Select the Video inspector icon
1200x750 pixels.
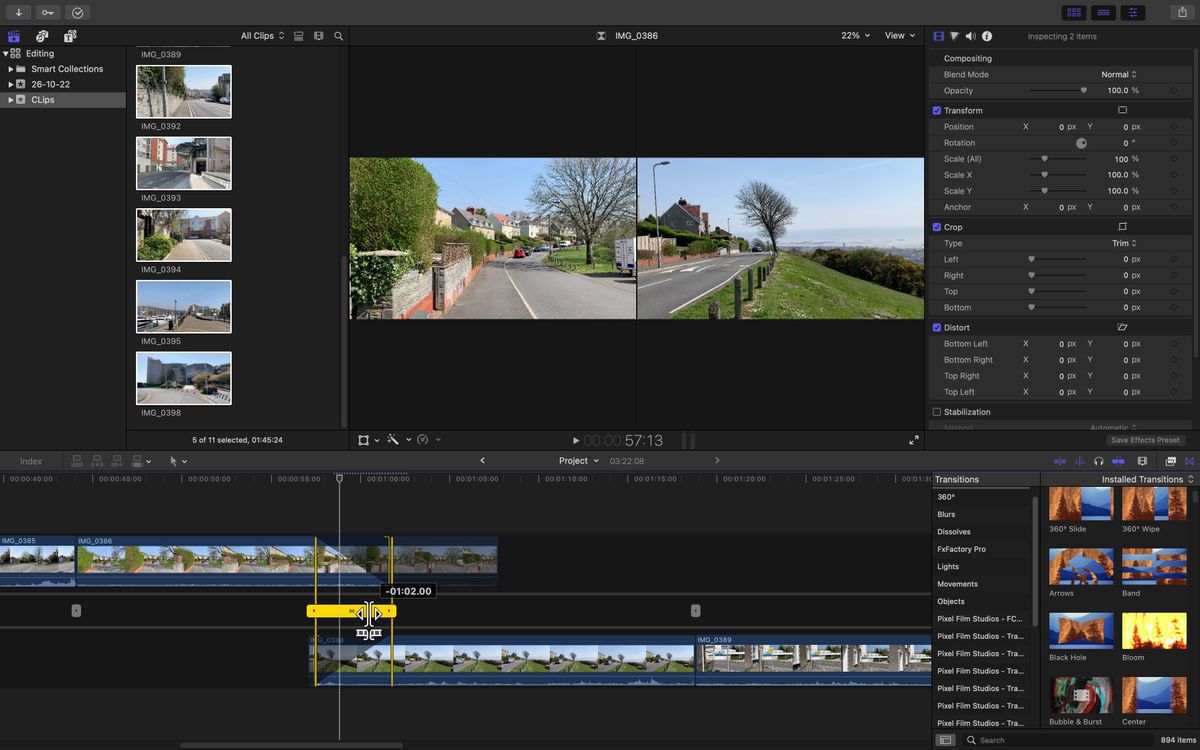pyautogui.click(x=938, y=36)
